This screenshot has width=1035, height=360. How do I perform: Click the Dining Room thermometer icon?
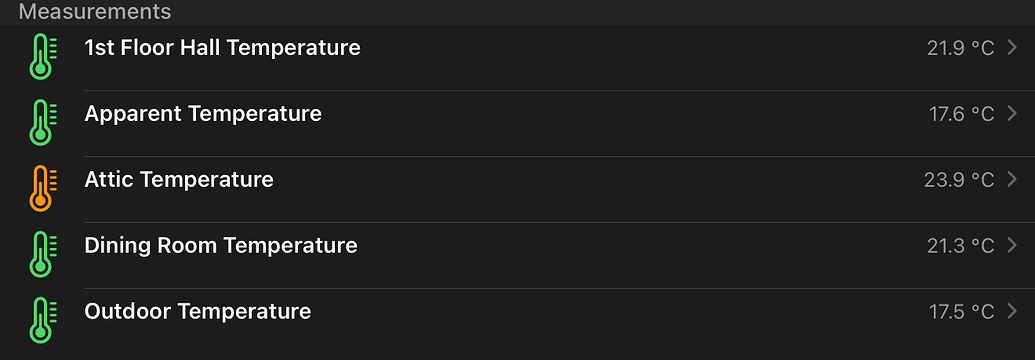tap(43, 254)
